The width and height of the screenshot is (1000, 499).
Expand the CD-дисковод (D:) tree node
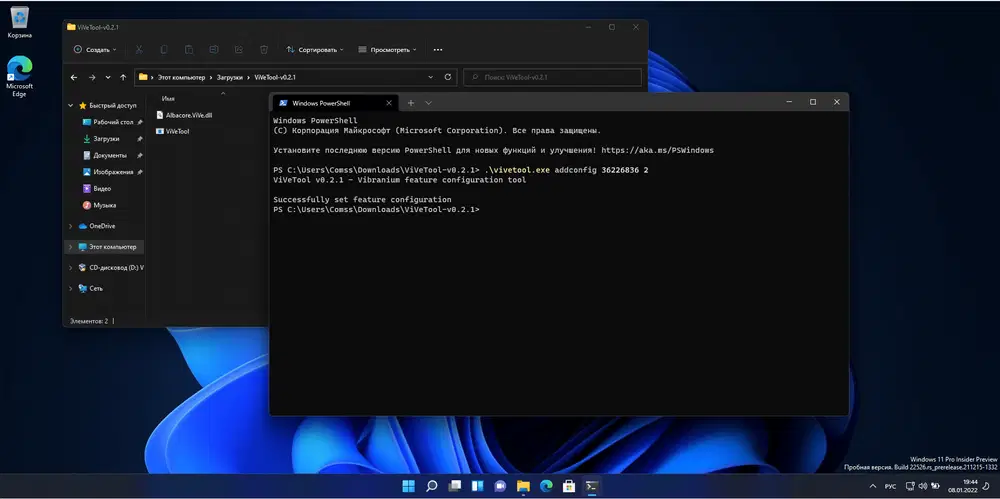[71, 268]
